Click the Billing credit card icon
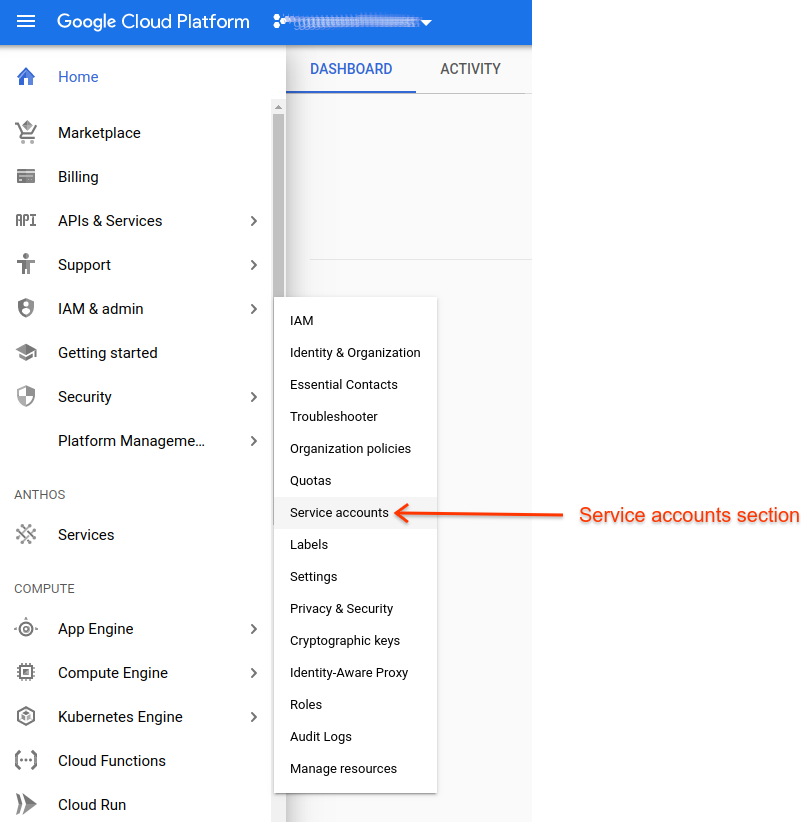The height and width of the screenshot is (822, 801). click(x=26, y=177)
